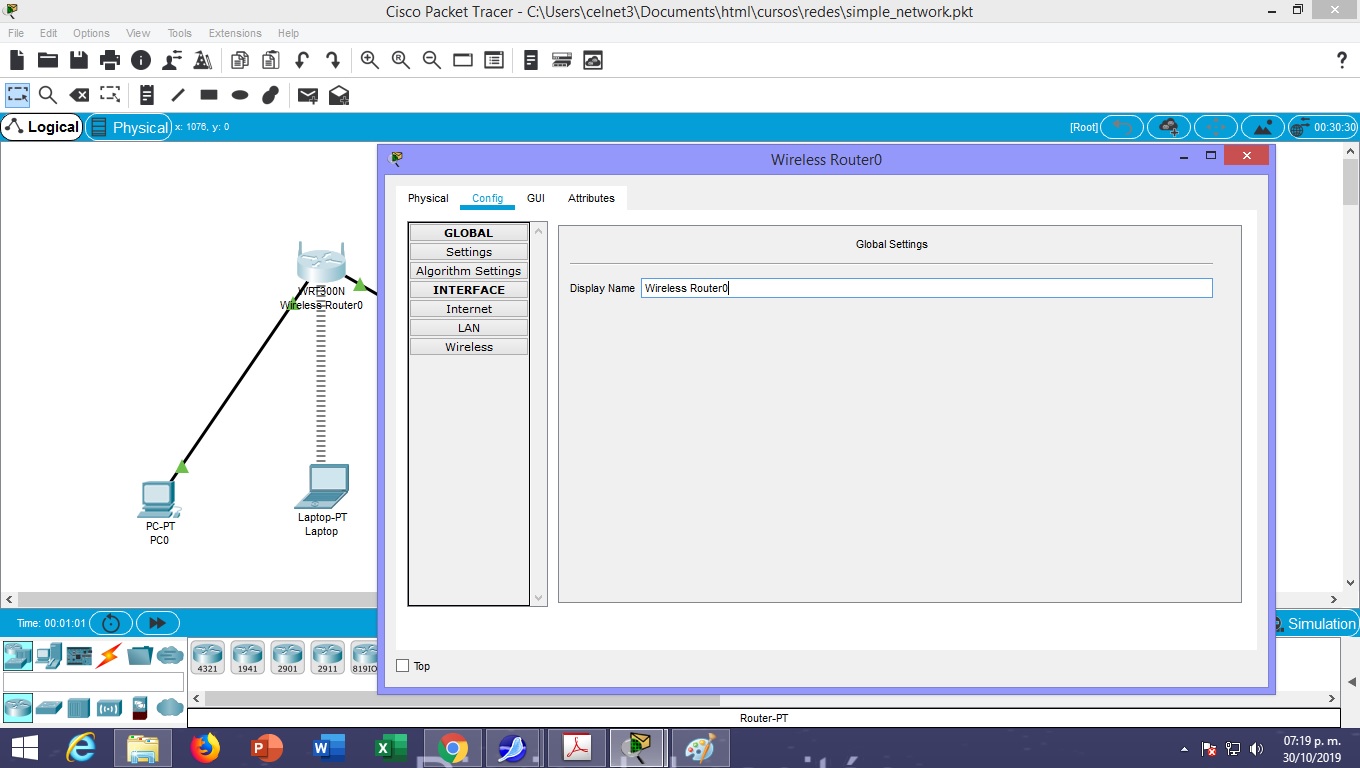Toggle to Physical workspace view

[x=129, y=127]
